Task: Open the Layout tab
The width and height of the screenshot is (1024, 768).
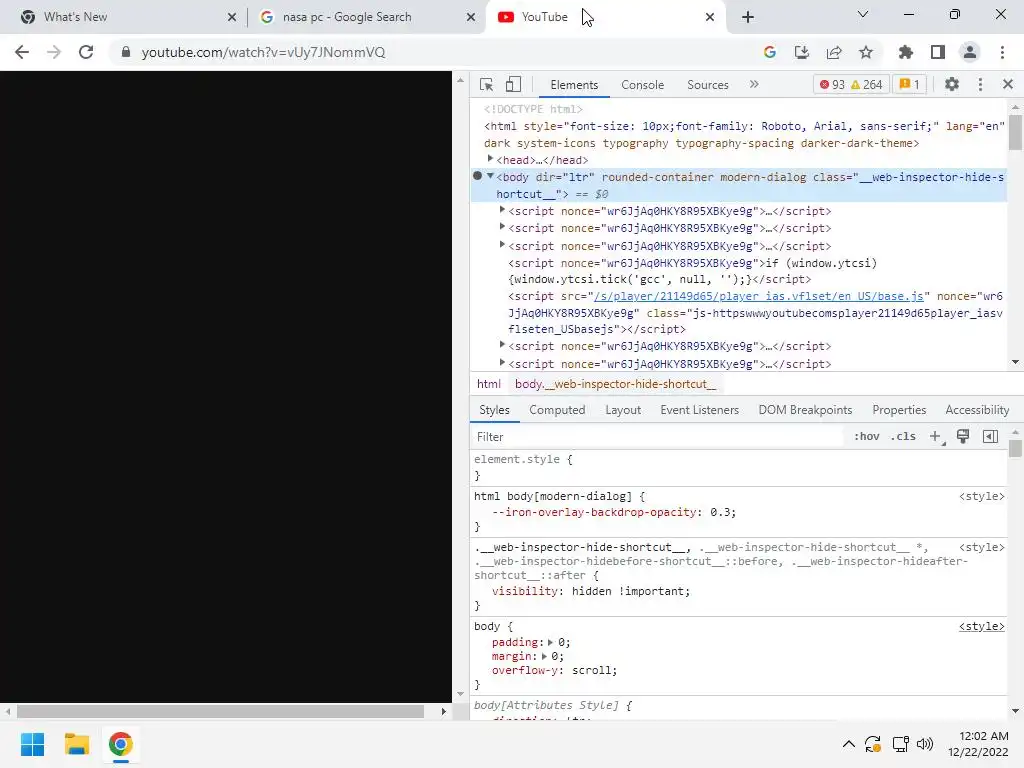Action: [x=622, y=409]
